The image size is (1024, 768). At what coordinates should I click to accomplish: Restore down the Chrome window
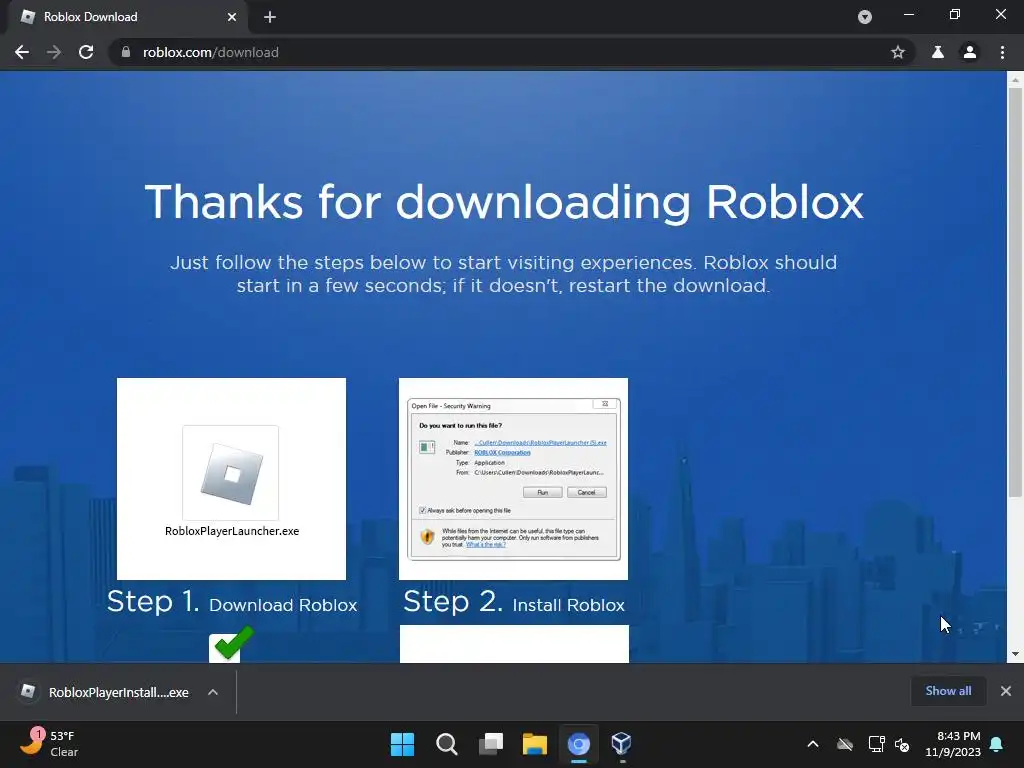click(x=955, y=14)
